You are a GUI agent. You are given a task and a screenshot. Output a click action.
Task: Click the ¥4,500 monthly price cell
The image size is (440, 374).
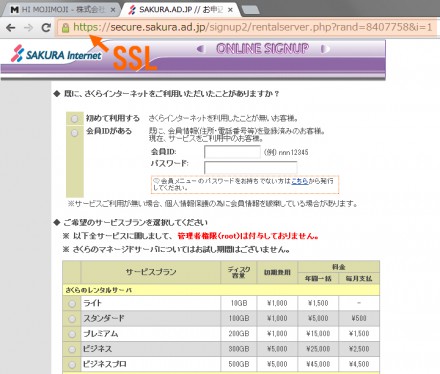click(x=359, y=364)
